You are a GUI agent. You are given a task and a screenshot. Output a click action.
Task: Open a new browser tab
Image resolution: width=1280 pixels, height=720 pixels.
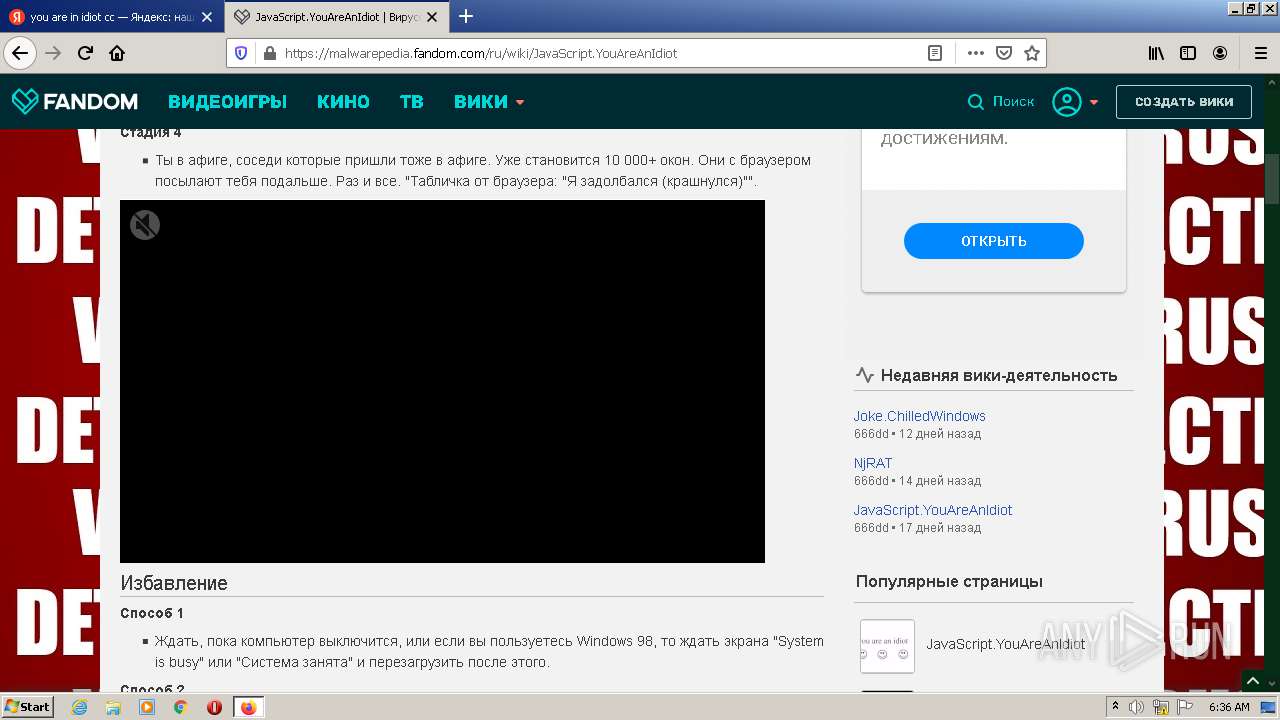tap(466, 16)
